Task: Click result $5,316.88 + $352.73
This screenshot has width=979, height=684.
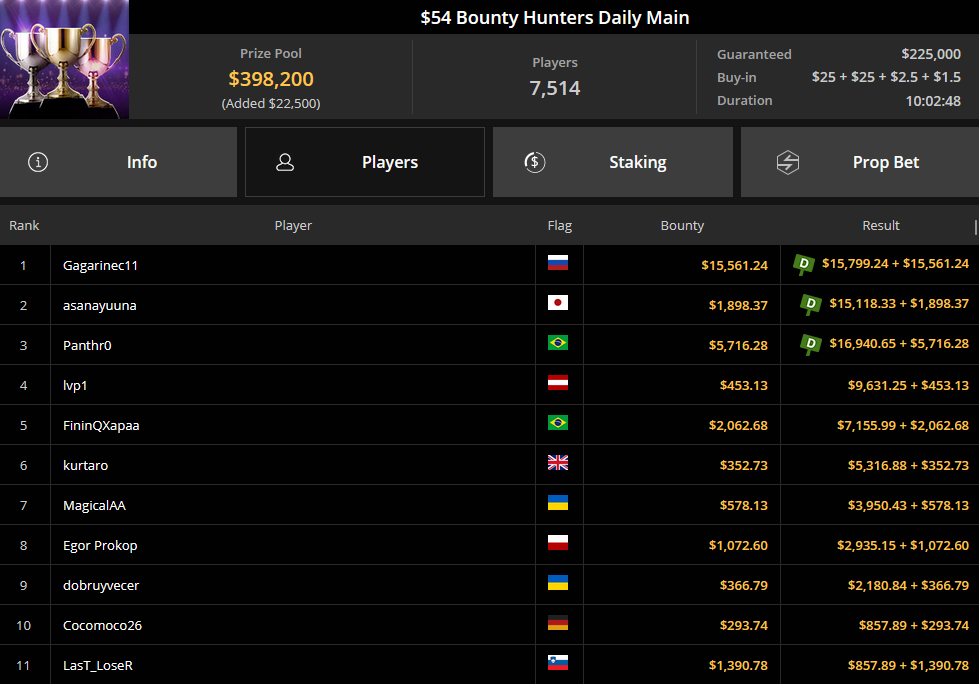Action: pos(908,465)
